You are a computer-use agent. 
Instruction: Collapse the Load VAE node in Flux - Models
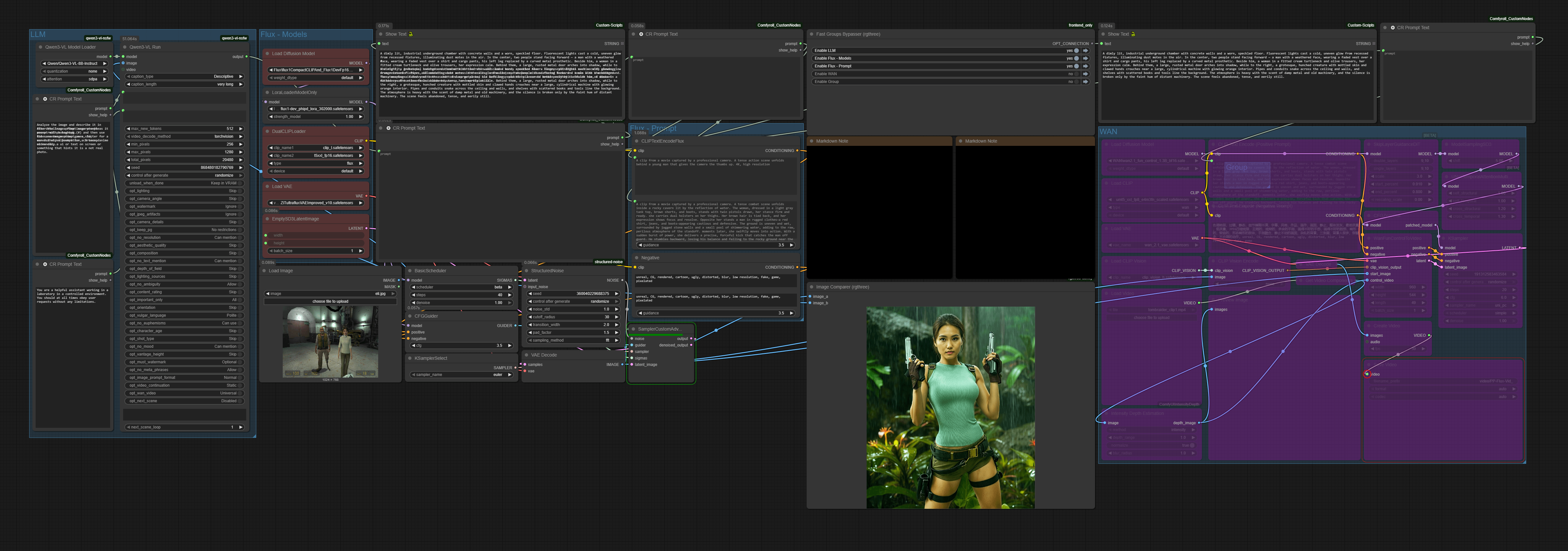[267, 186]
